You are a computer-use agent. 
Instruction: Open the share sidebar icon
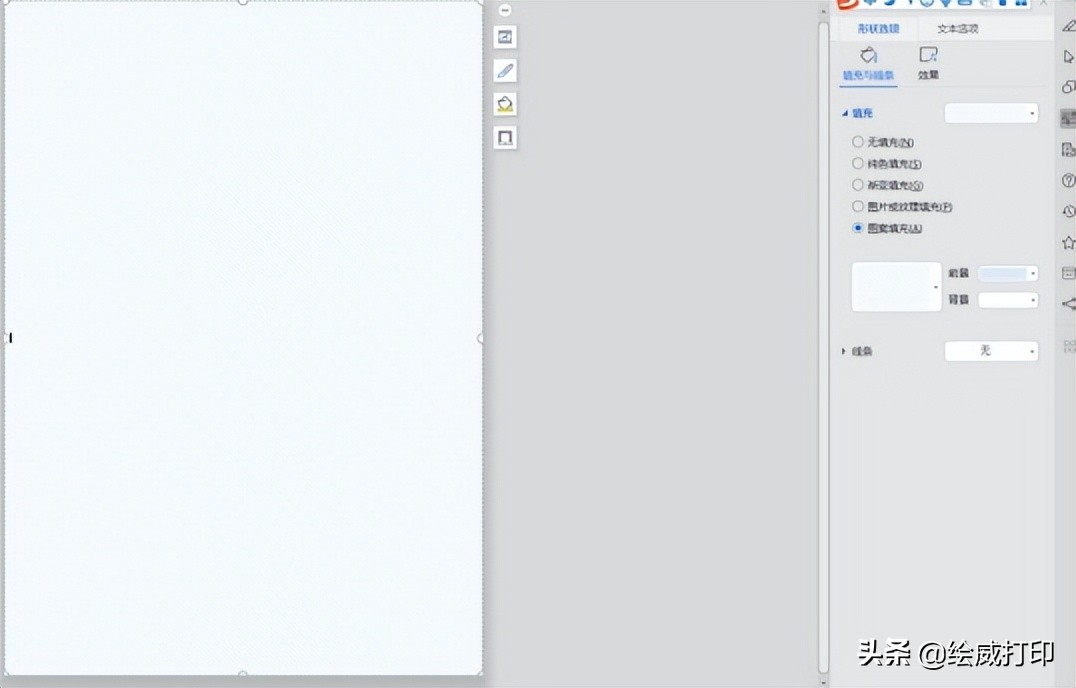click(1068, 304)
